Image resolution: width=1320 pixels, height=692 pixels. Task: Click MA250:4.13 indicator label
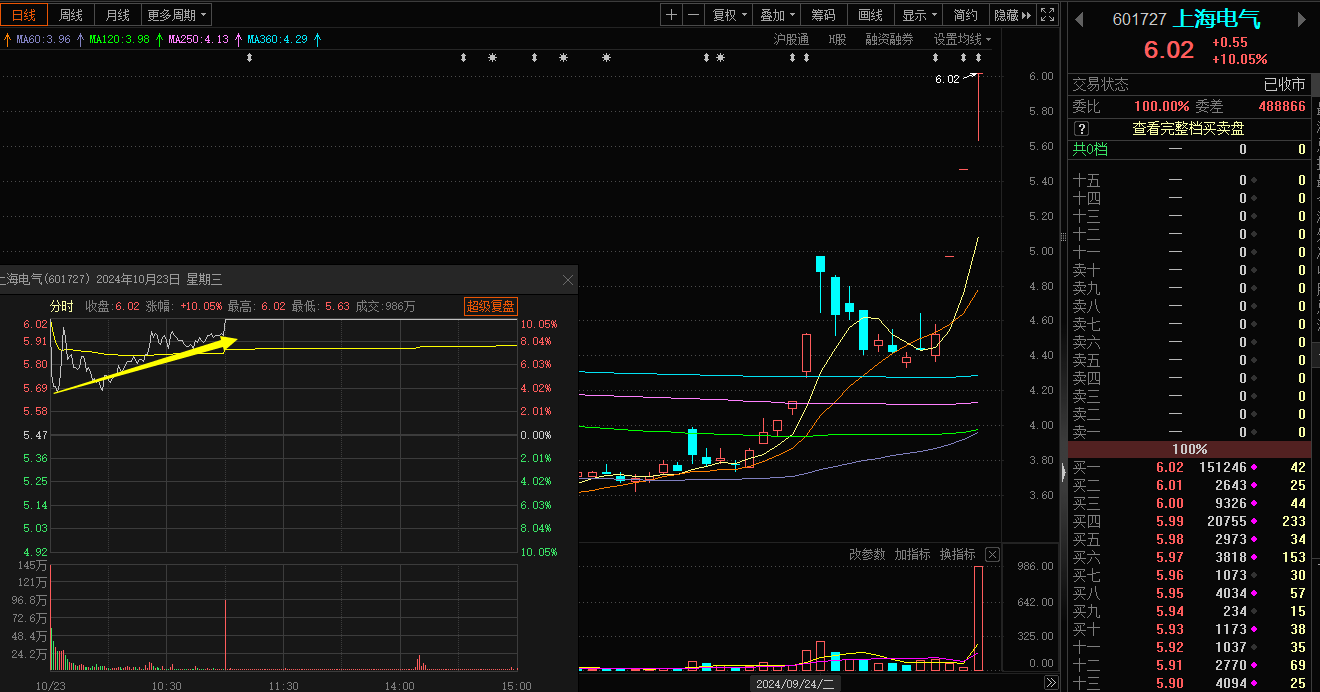click(x=198, y=39)
